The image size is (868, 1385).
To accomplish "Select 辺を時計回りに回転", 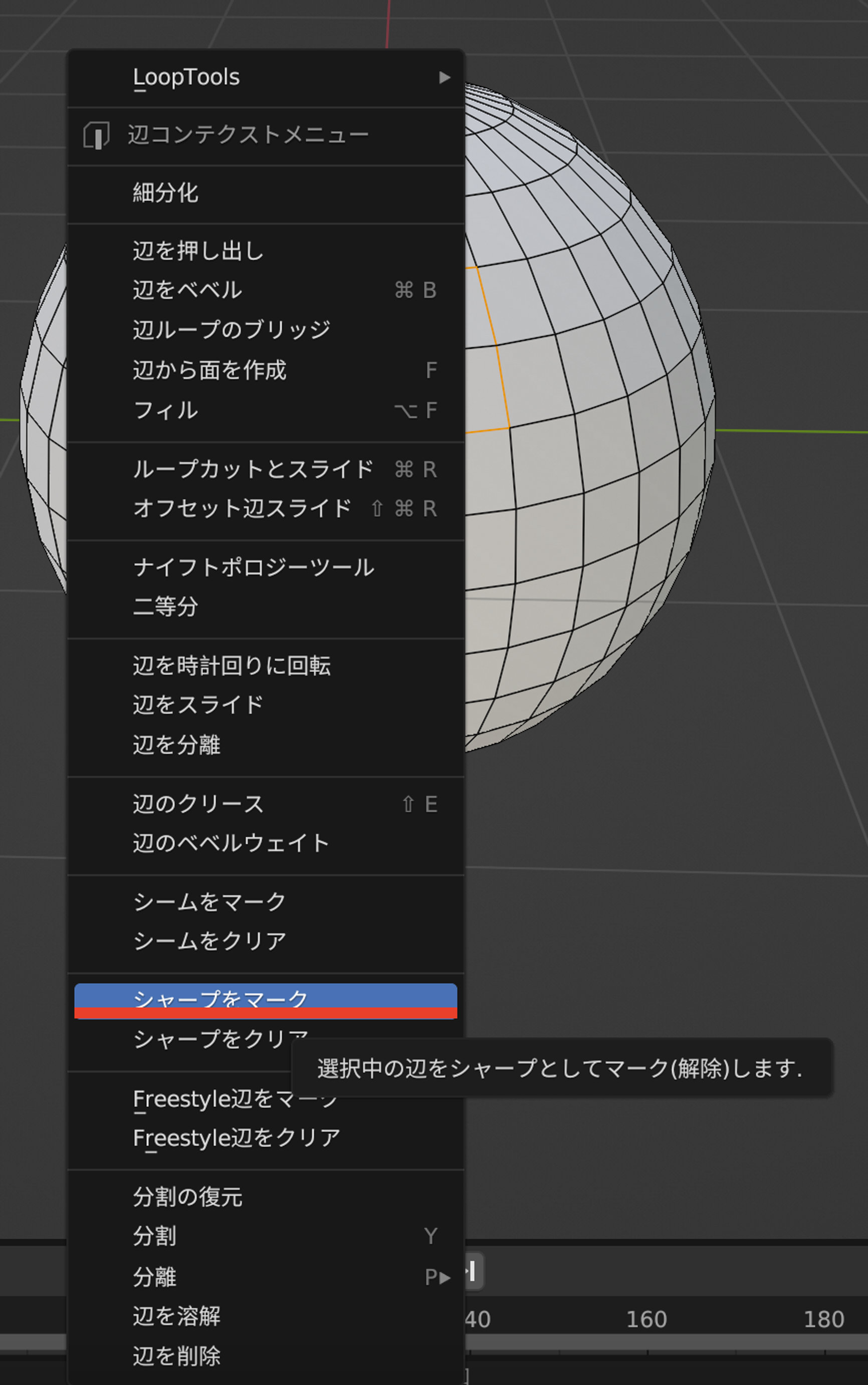I will tap(265, 666).
